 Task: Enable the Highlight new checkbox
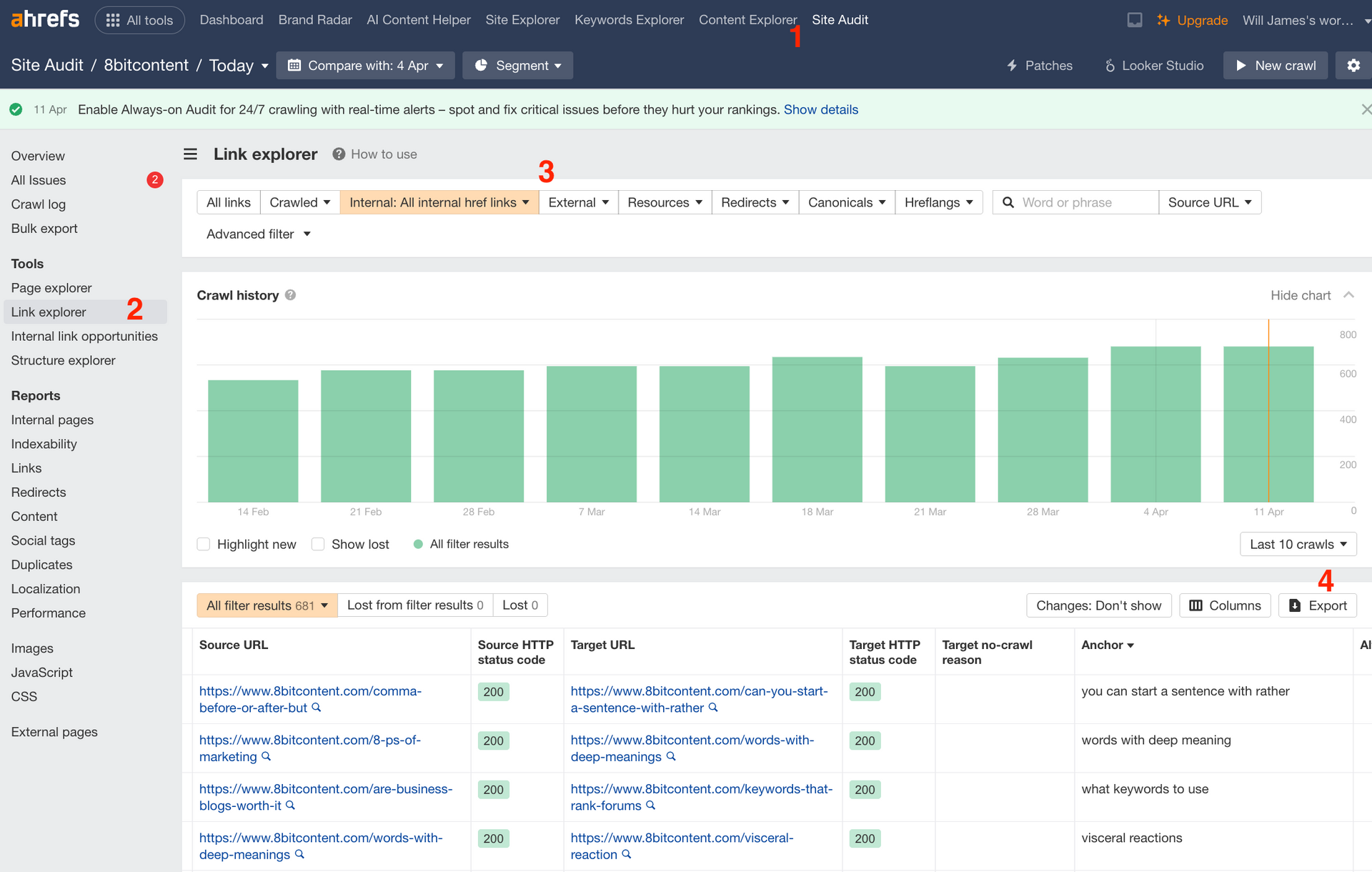(x=204, y=545)
